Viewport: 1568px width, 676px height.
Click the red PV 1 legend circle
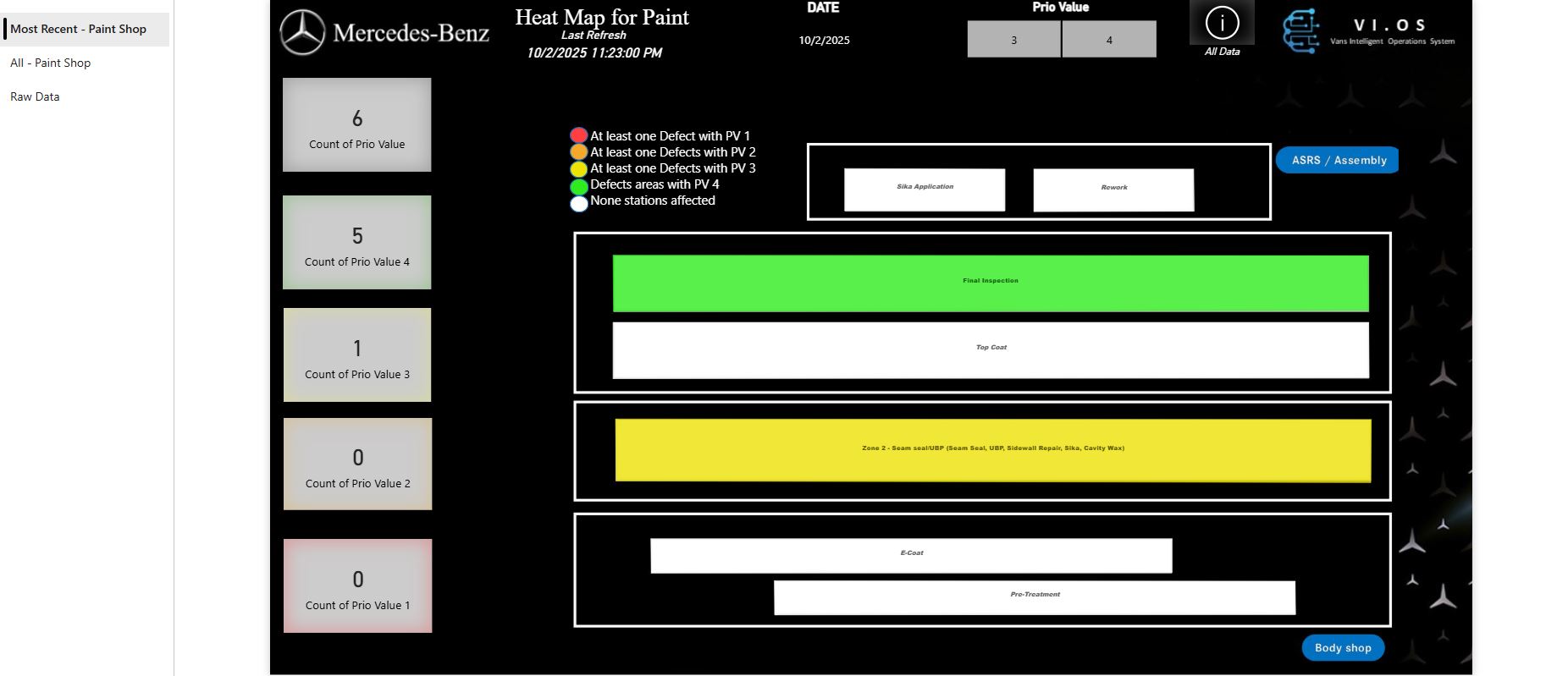[x=578, y=135]
